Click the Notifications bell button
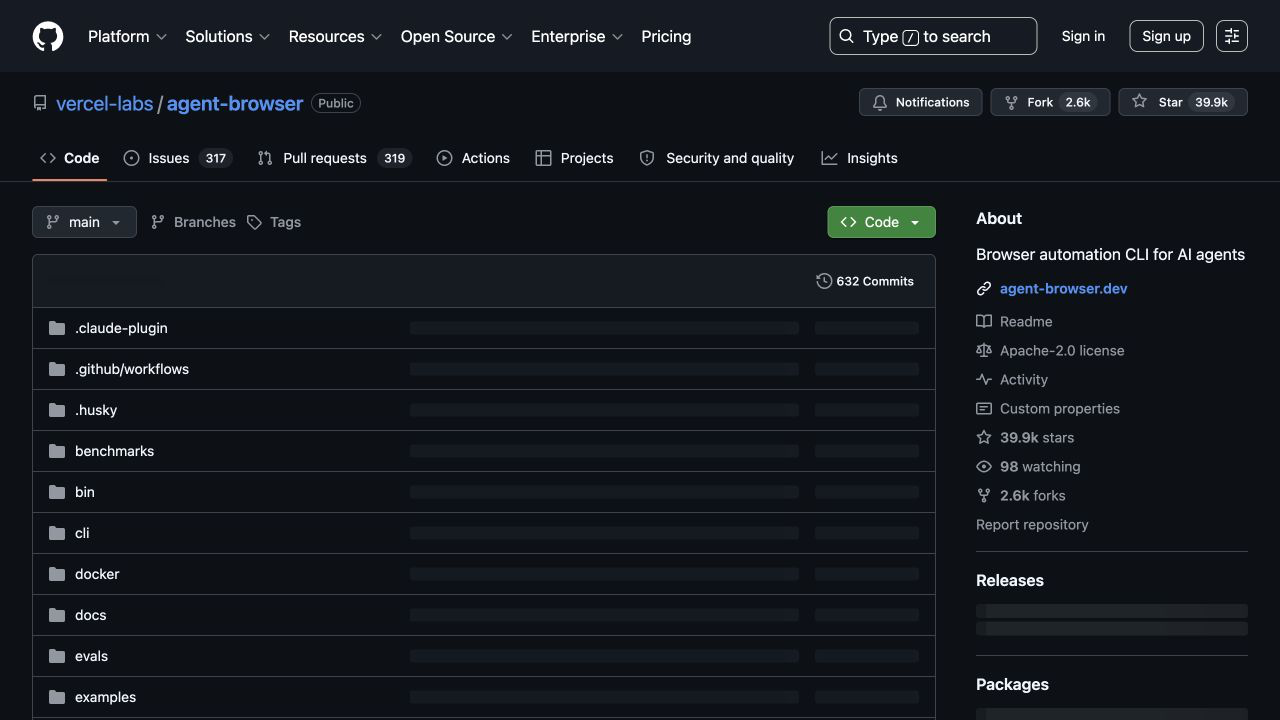1280x720 pixels. pyautogui.click(x=920, y=102)
